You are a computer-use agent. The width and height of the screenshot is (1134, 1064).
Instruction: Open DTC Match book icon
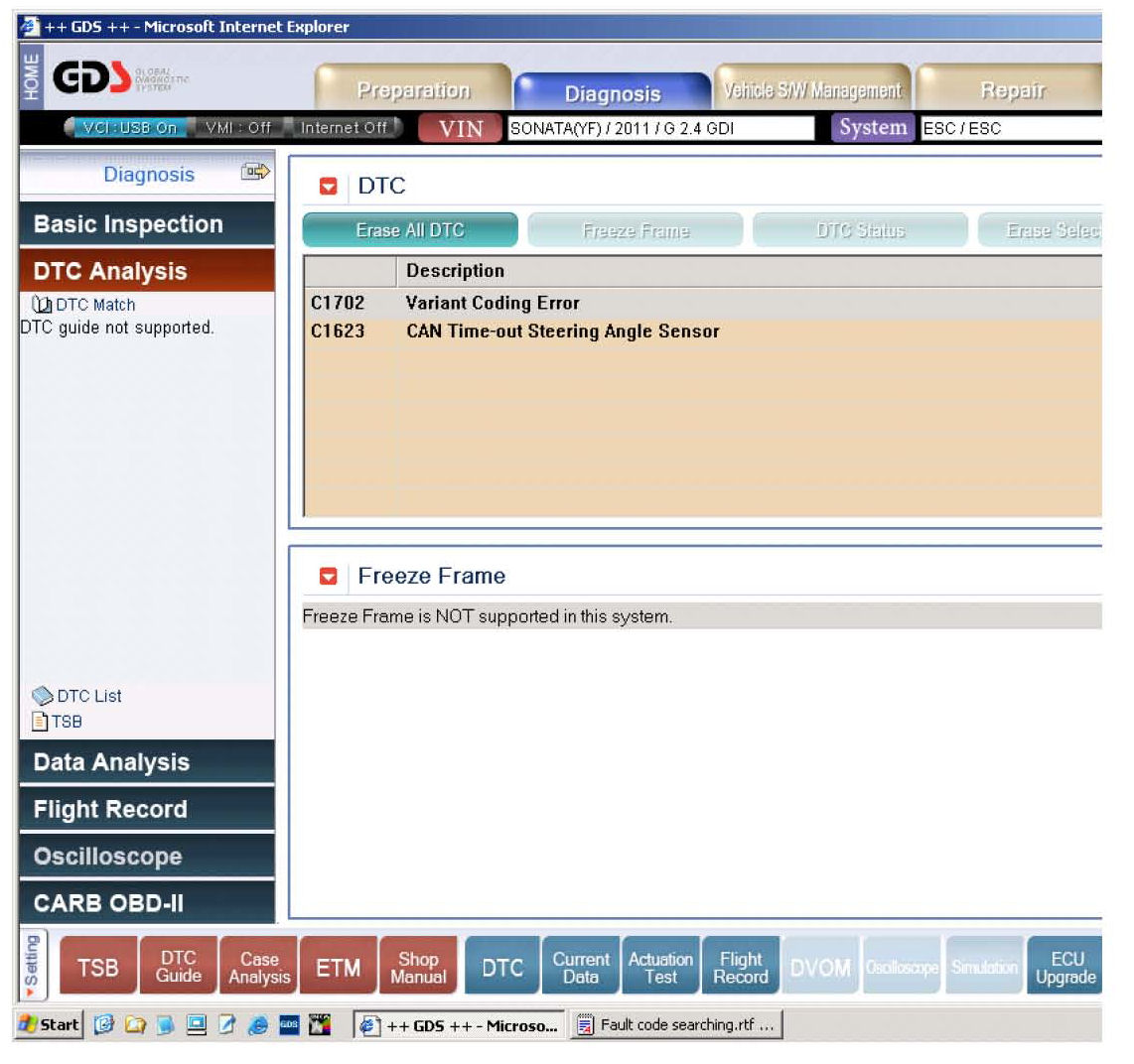click(42, 305)
